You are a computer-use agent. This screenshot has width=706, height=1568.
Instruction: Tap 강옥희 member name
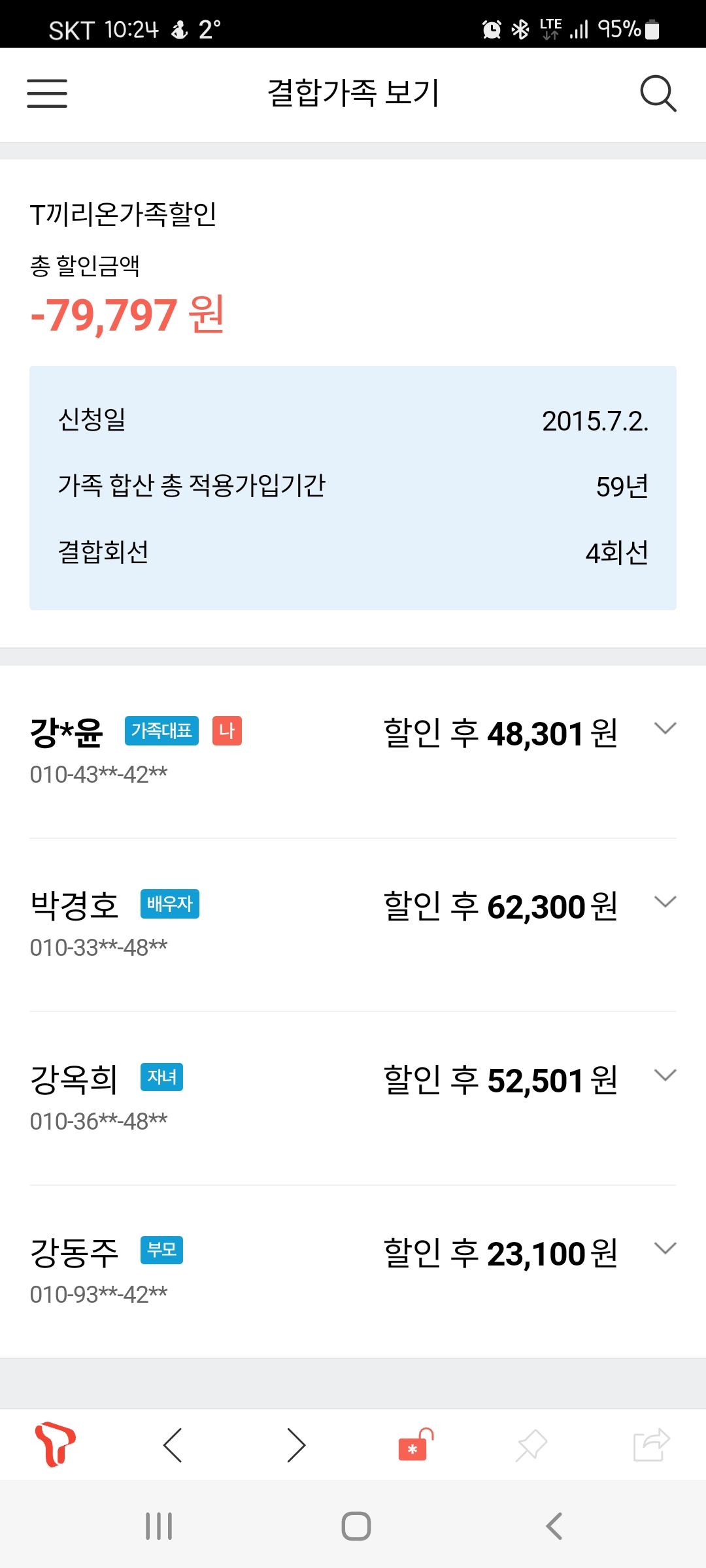pos(74,1079)
